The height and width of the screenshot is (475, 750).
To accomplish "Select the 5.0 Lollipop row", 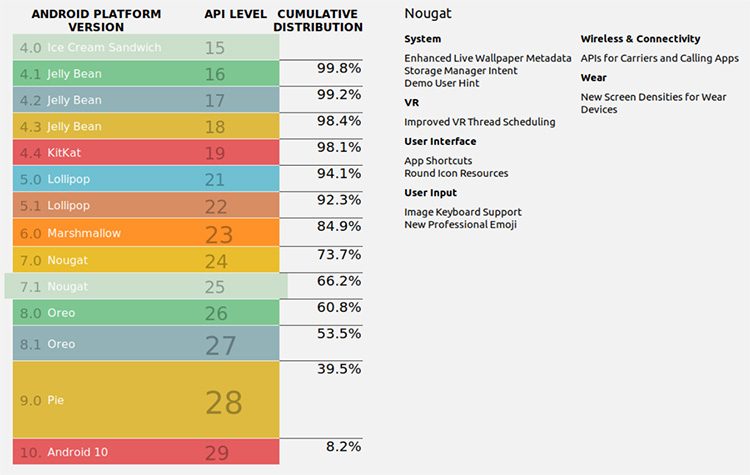I will (x=146, y=179).
